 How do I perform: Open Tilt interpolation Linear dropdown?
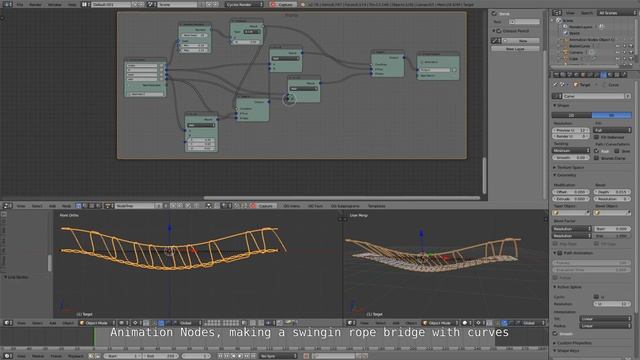click(606, 319)
